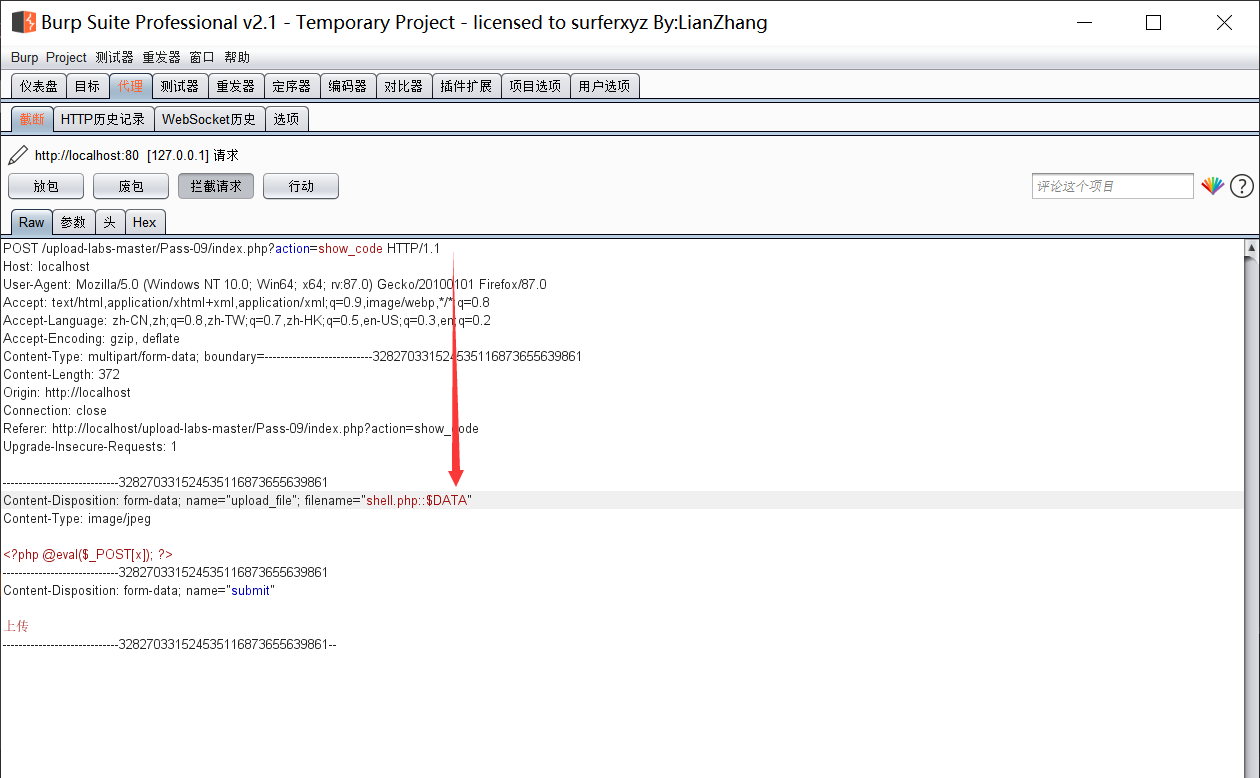Click the final boundary line ending with --

point(170,645)
